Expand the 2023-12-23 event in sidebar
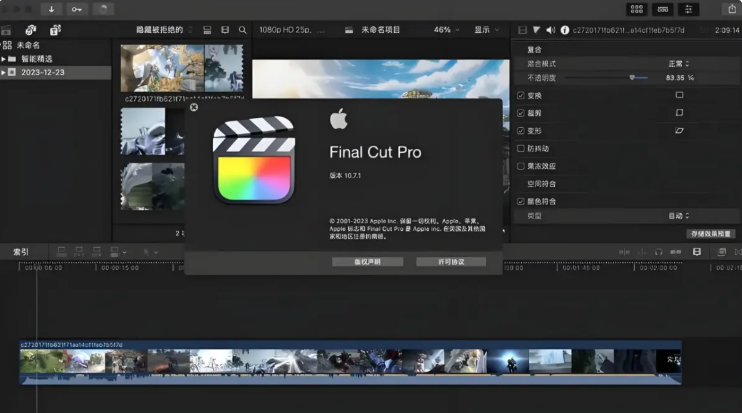 [4, 73]
